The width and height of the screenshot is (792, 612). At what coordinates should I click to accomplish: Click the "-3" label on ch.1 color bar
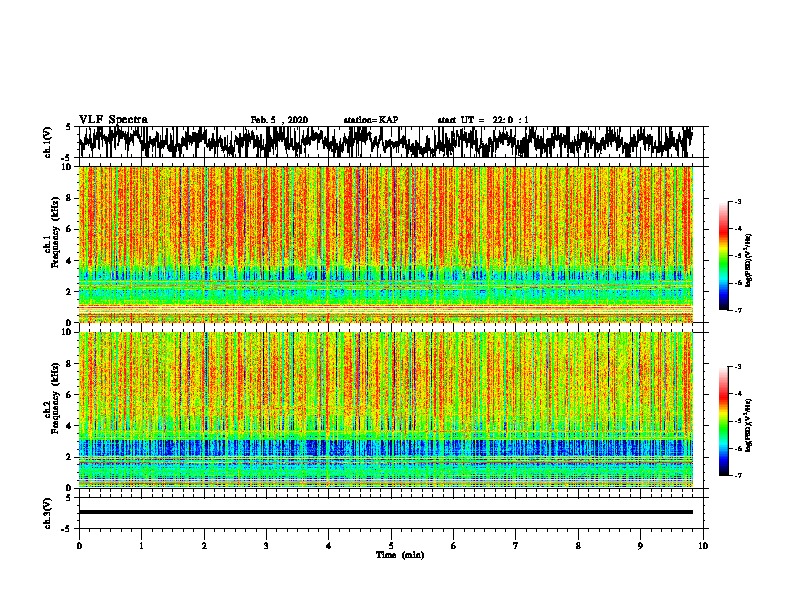pyautogui.click(x=737, y=202)
